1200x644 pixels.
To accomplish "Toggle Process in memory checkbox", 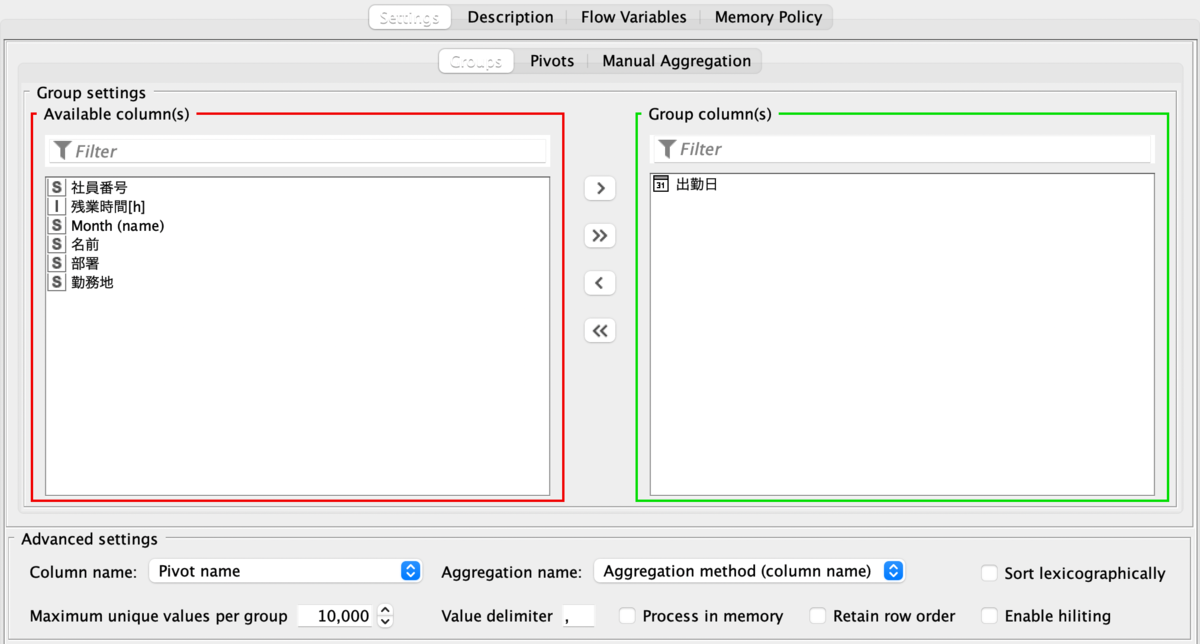I will click(x=627, y=616).
